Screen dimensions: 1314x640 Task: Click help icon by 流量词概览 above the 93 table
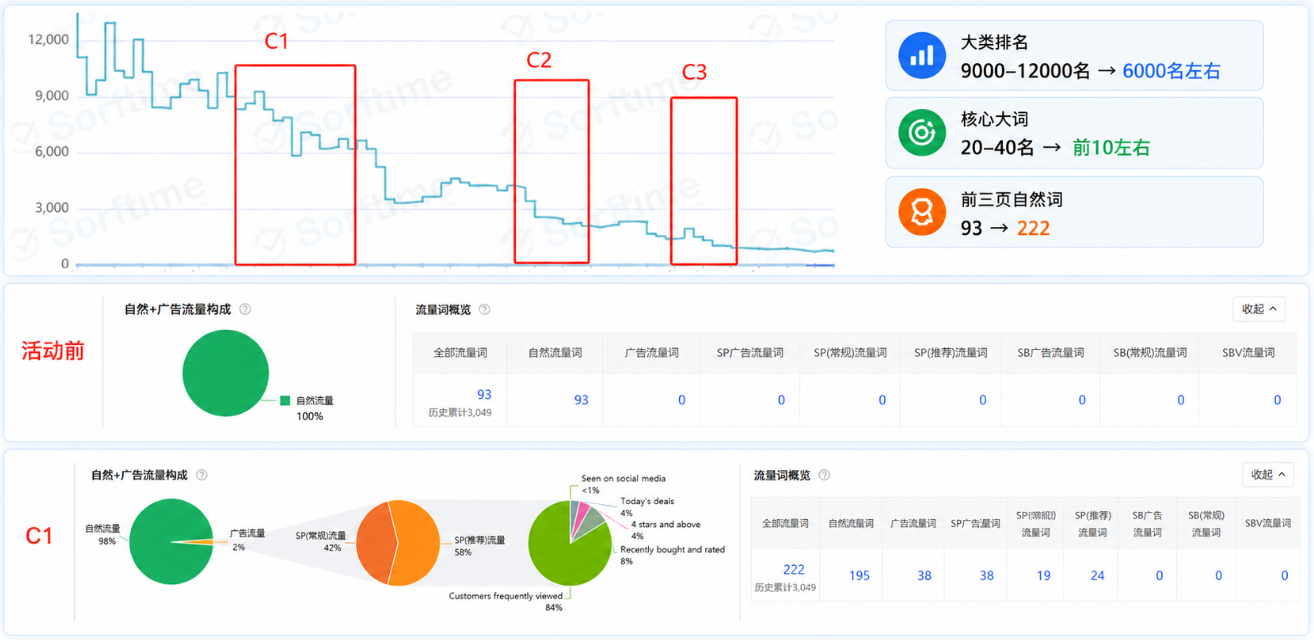[485, 309]
